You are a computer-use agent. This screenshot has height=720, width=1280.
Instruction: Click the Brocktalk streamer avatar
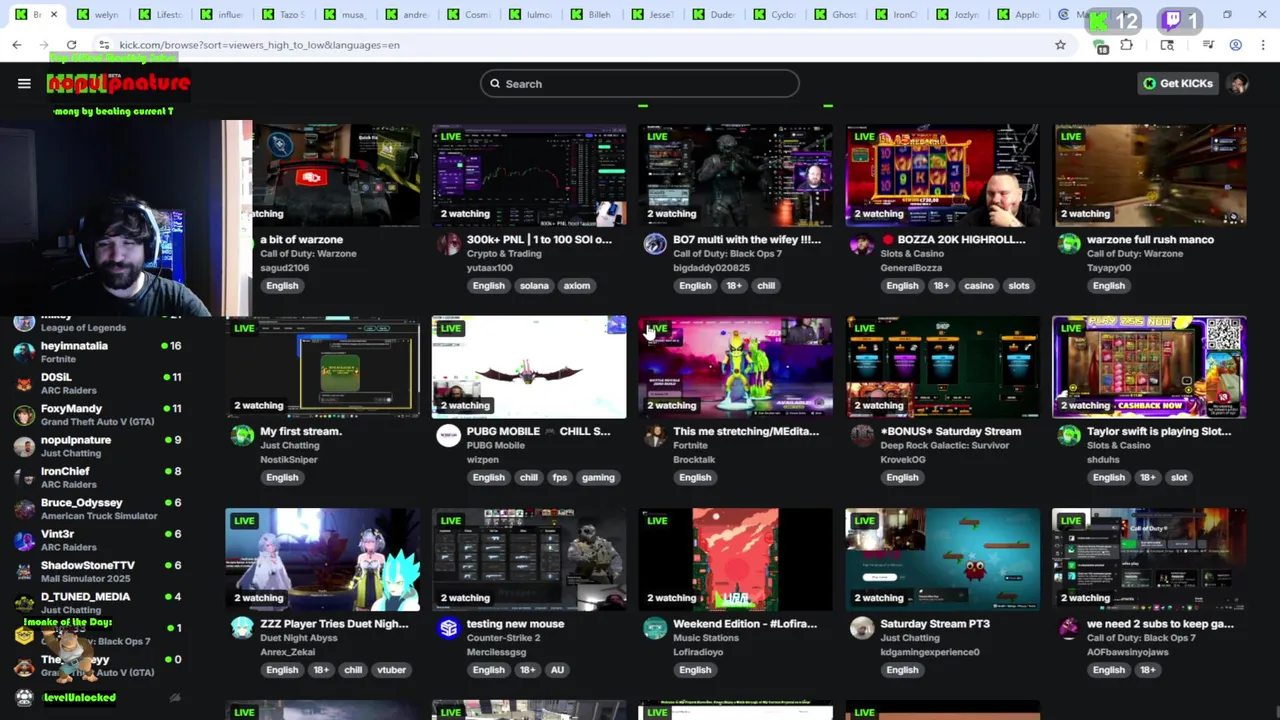655,435
